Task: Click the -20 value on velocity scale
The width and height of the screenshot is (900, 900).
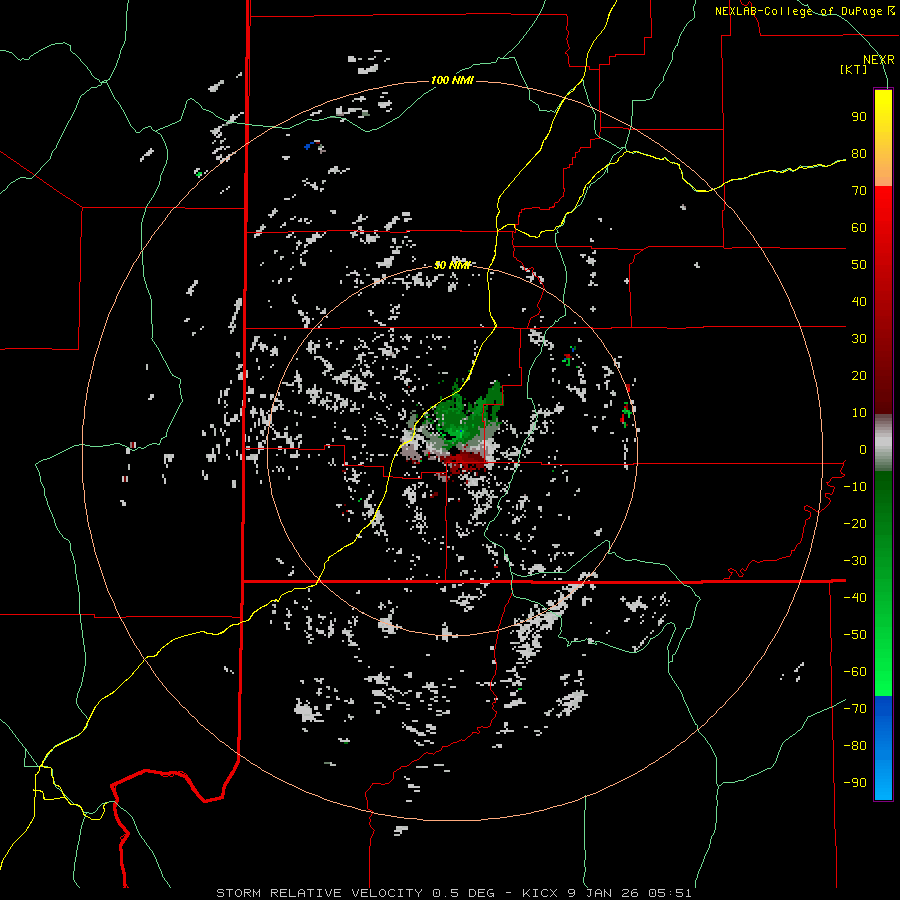Action: (x=855, y=524)
